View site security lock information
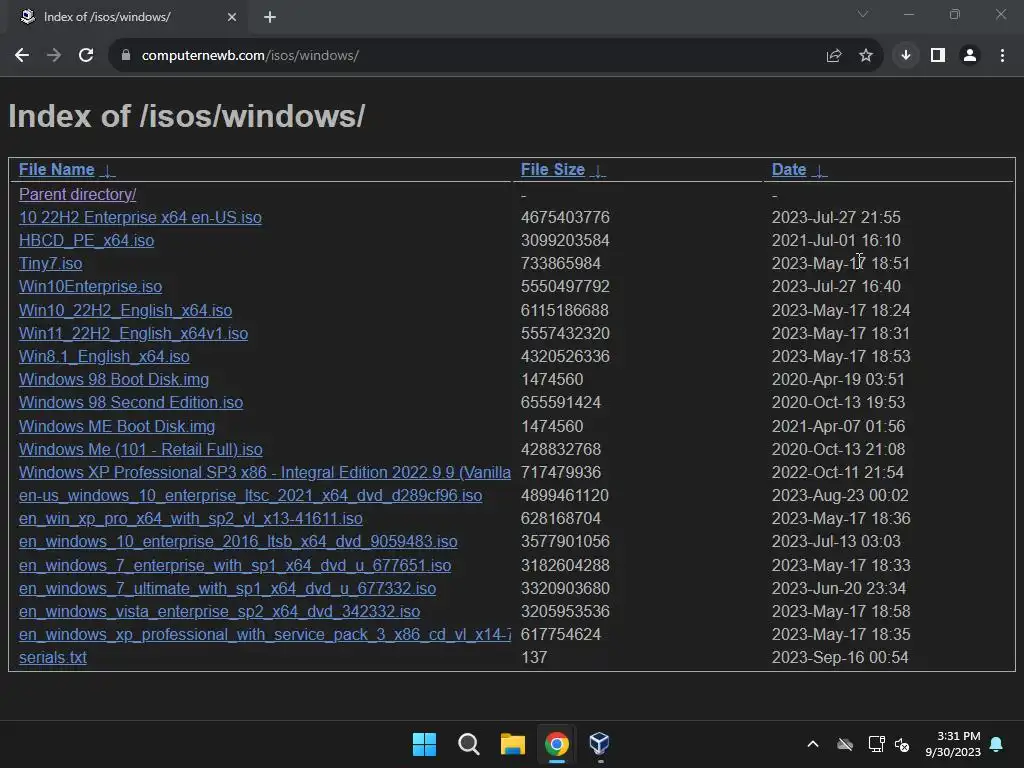 coord(125,56)
